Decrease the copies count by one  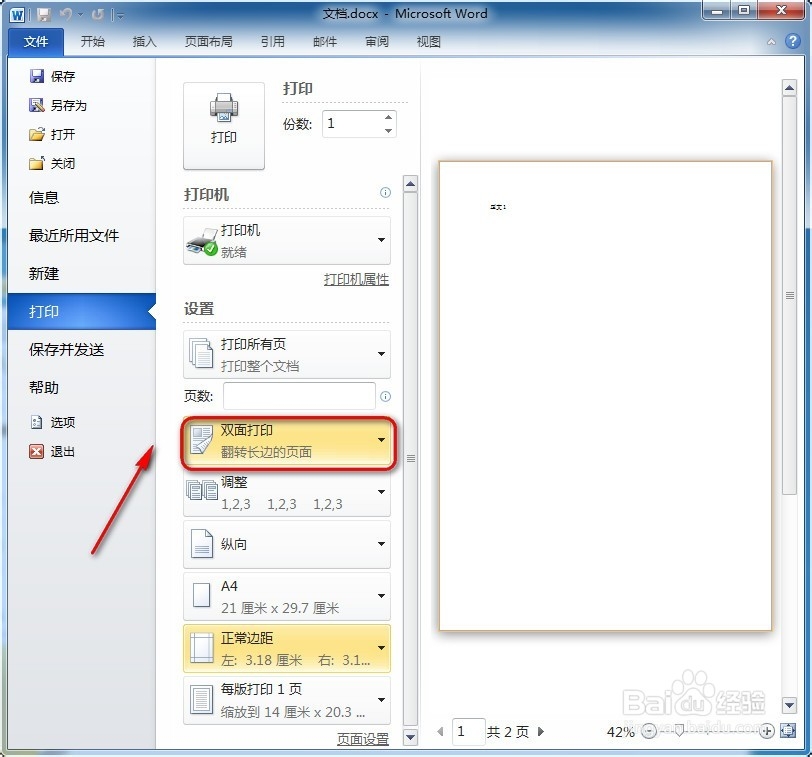(x=388, y=130)
